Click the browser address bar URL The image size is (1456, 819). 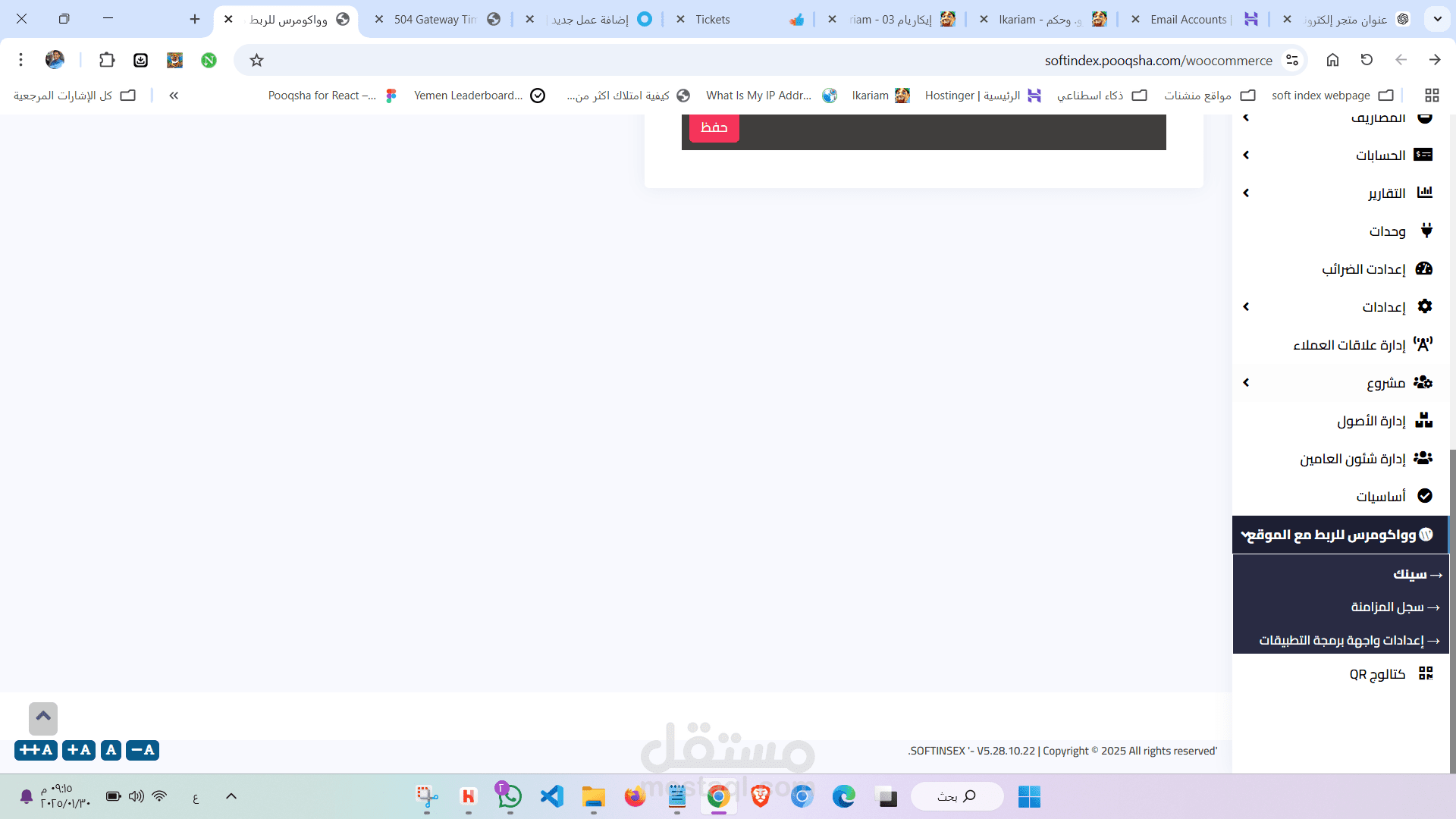[x=1157, y=61]
